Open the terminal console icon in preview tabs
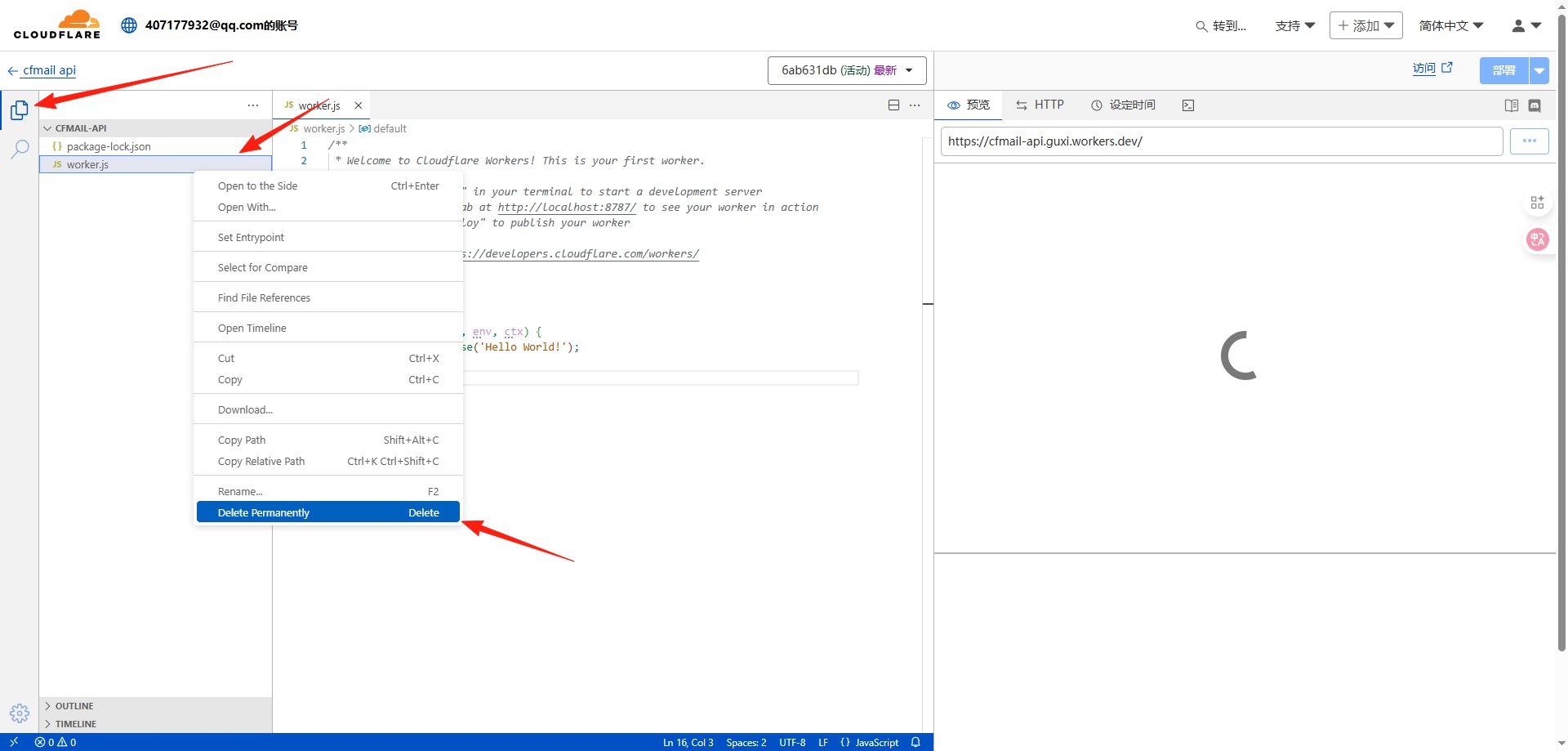Viewport: 1568px width, 751px height. [1188, 105]
